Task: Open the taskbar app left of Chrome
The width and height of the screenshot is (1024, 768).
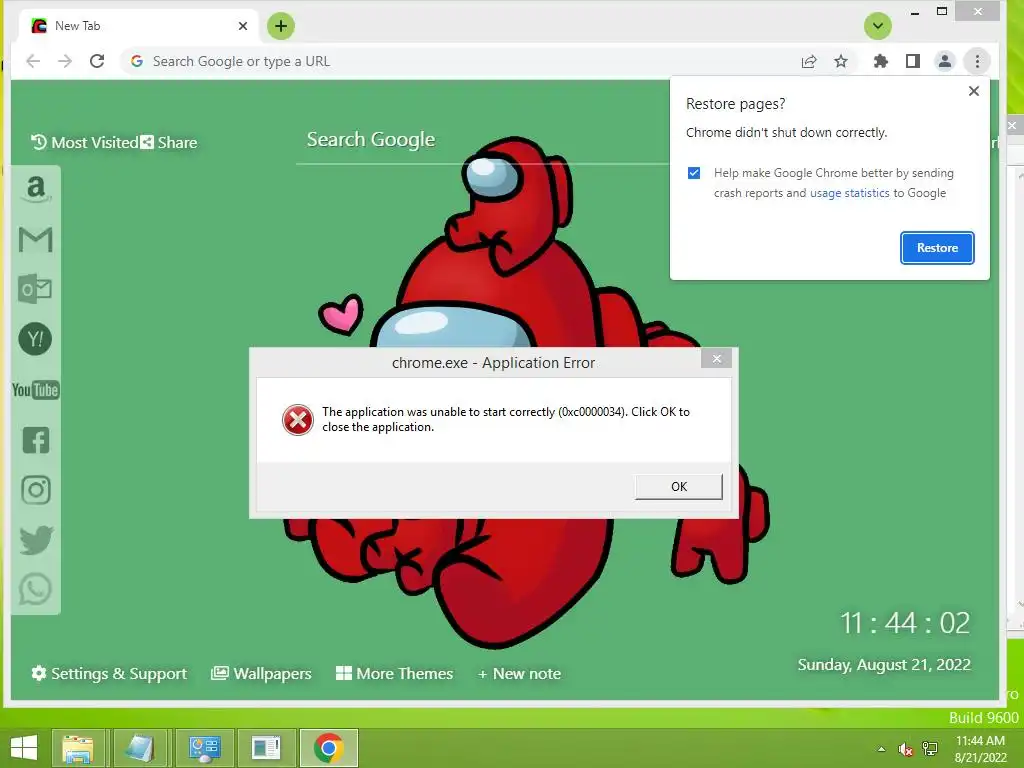Action: click(266, 748)
